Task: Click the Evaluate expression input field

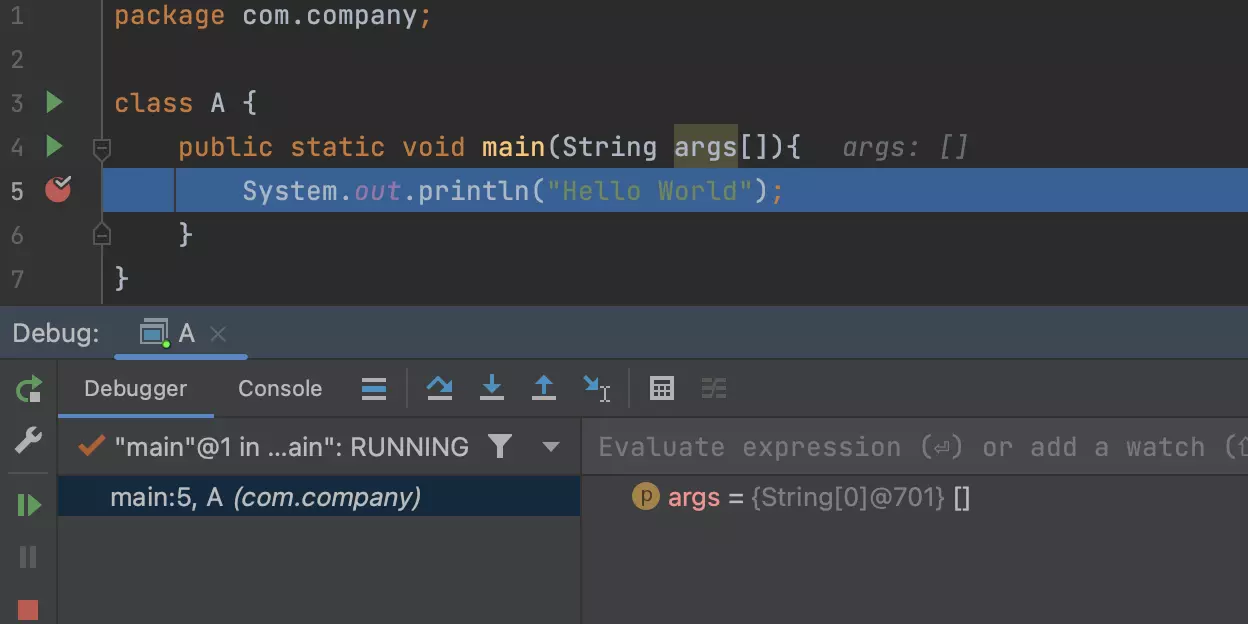Action: click(915, 447)
